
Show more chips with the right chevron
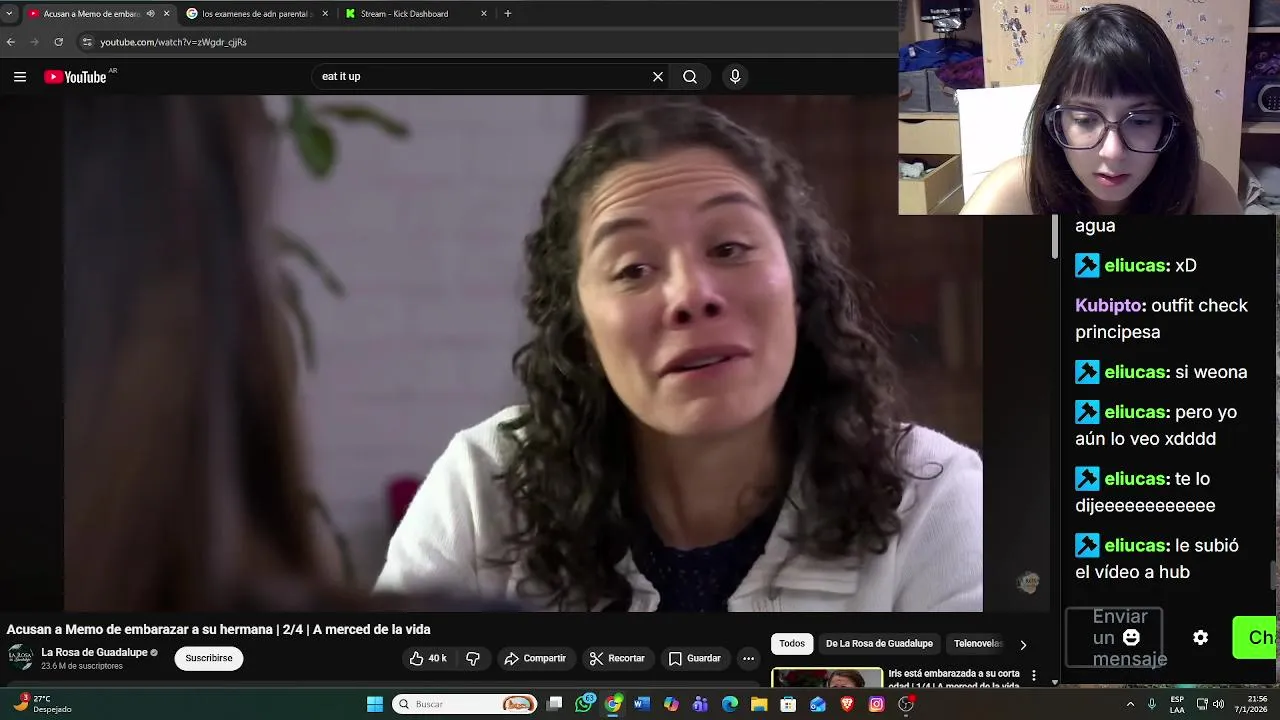pyautogui.click(x=1022, y=645)
